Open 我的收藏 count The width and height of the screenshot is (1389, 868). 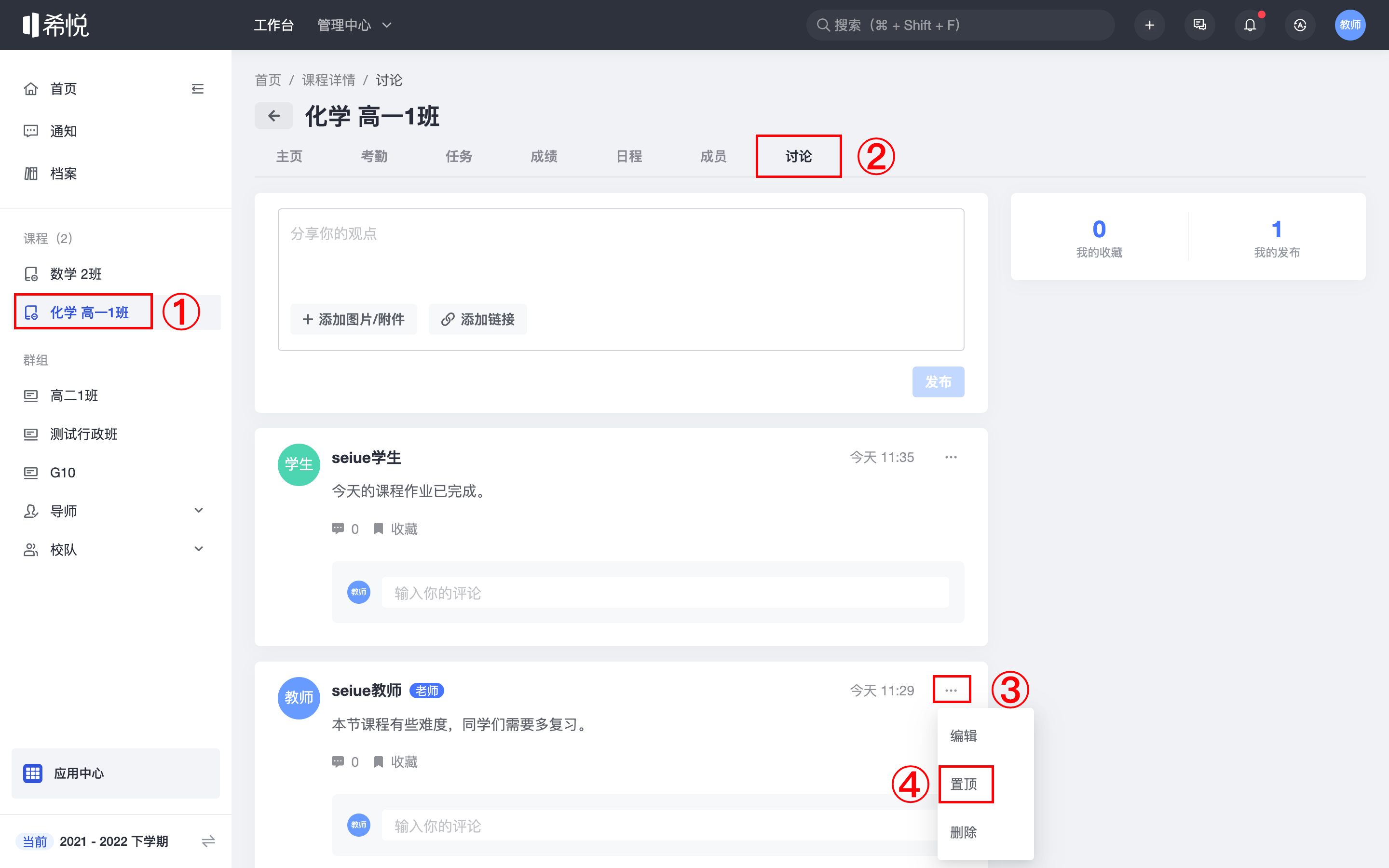coord(1099,238)
